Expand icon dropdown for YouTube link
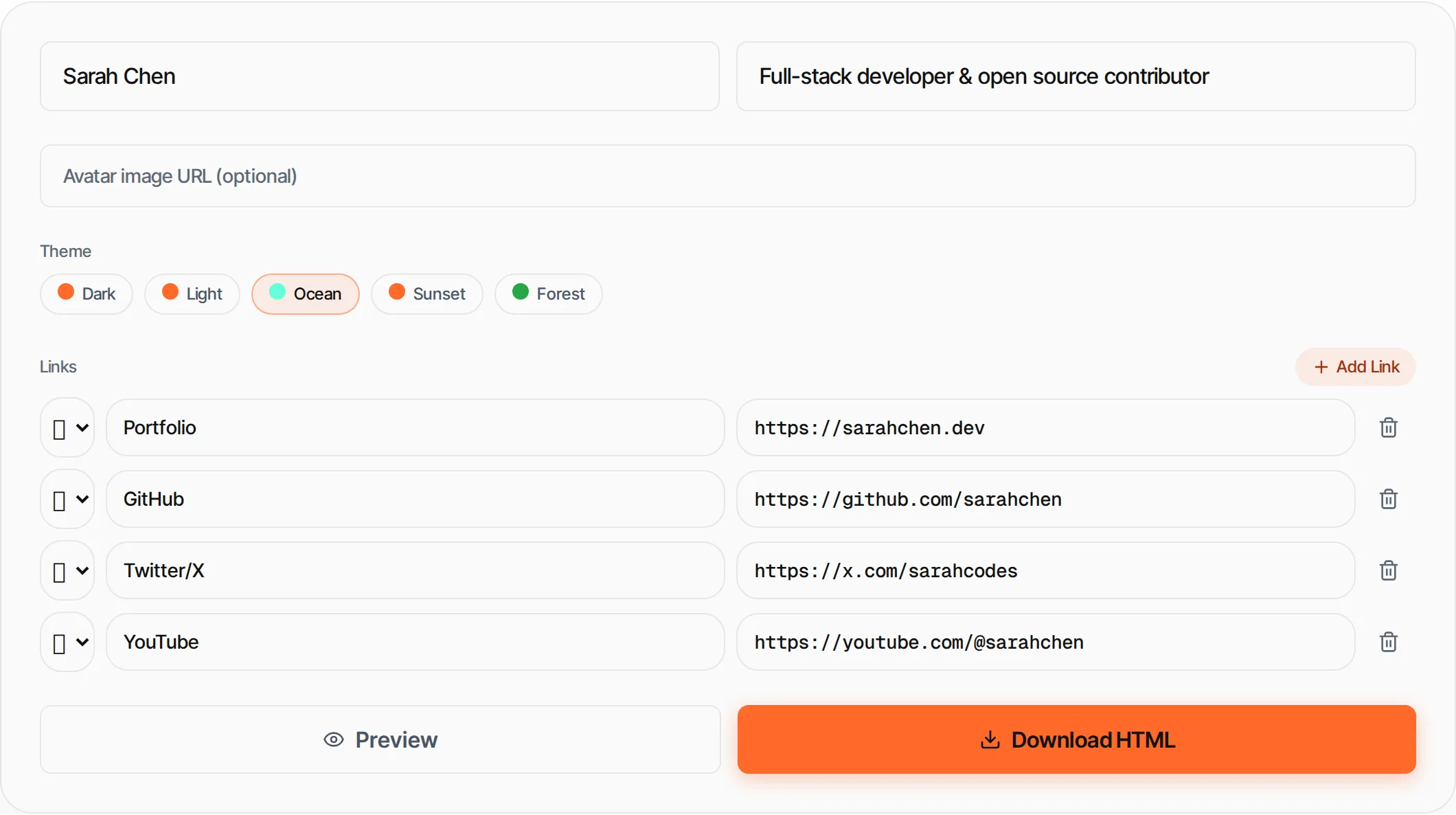The height and width of the screenshot is (815, 1456). coord(67,642)
